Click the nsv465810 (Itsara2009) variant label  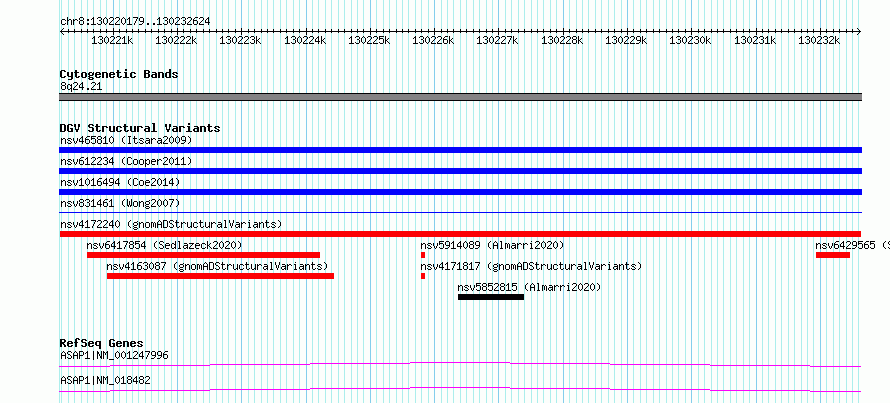coord(126,140)
